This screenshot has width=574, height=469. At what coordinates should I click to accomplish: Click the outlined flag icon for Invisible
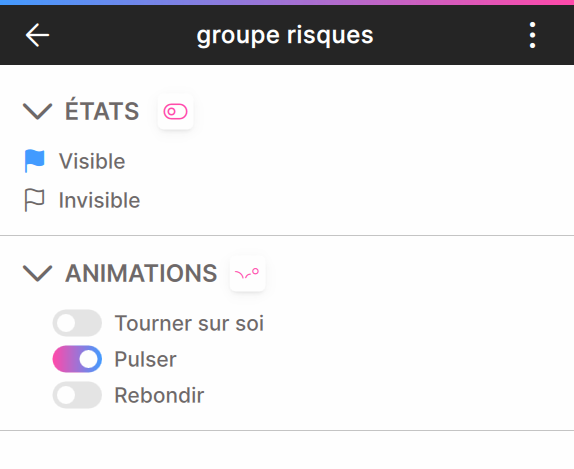34,200
